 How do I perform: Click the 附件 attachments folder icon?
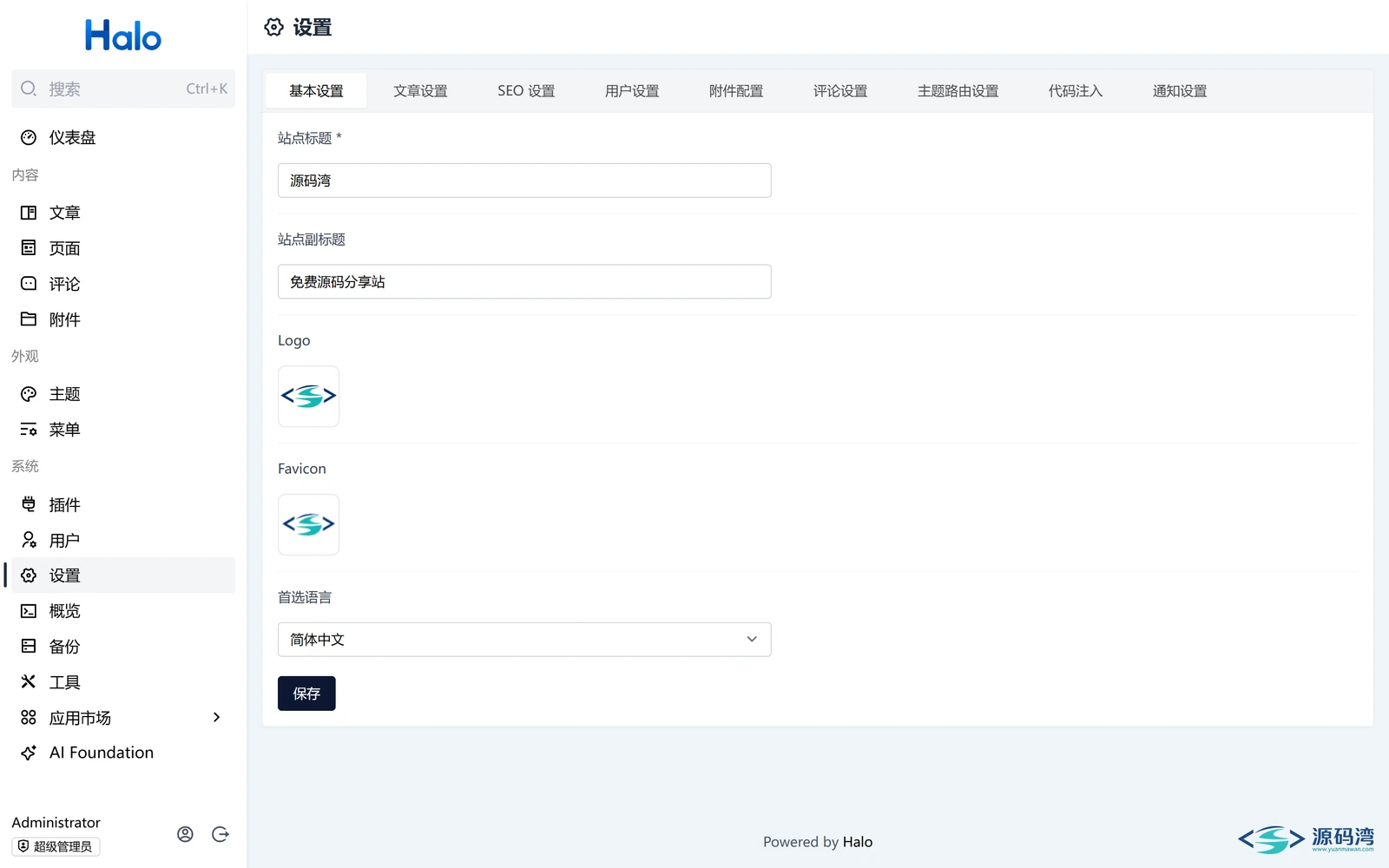coord(29,319)
